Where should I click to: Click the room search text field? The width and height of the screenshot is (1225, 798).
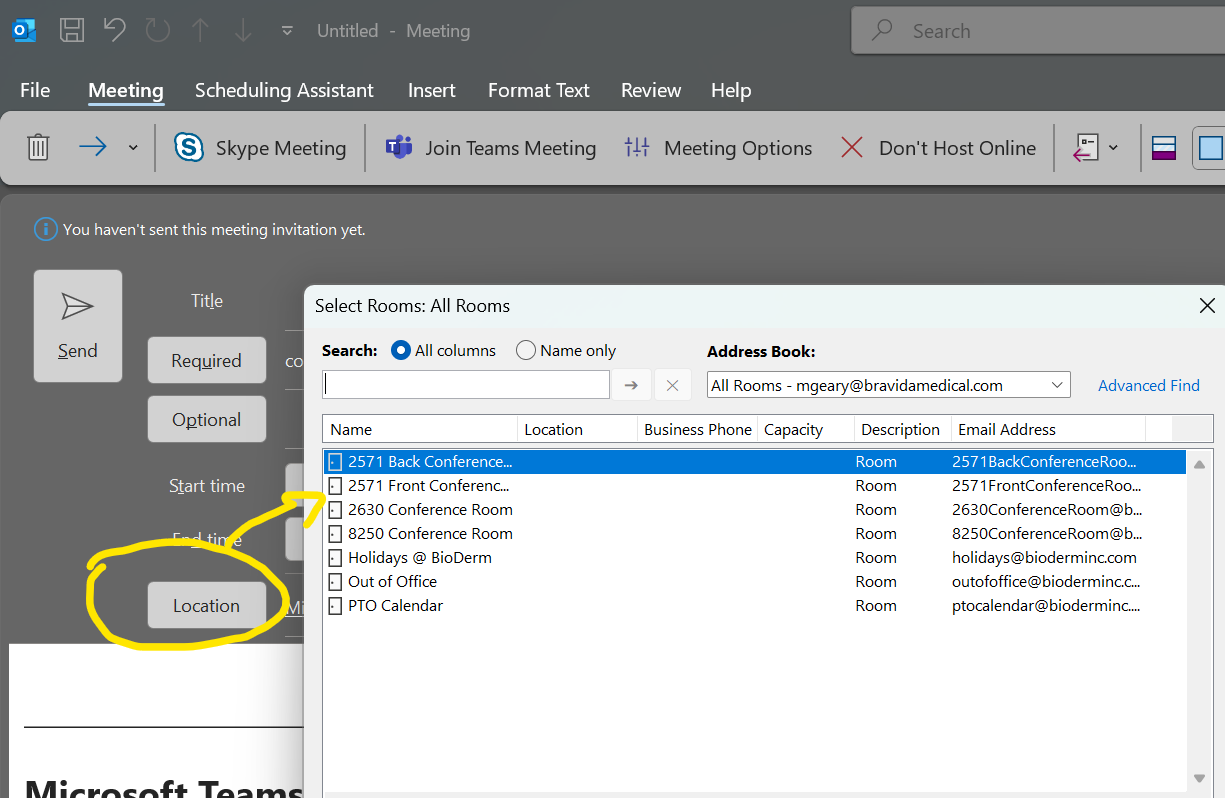click(x=466, y=385)
